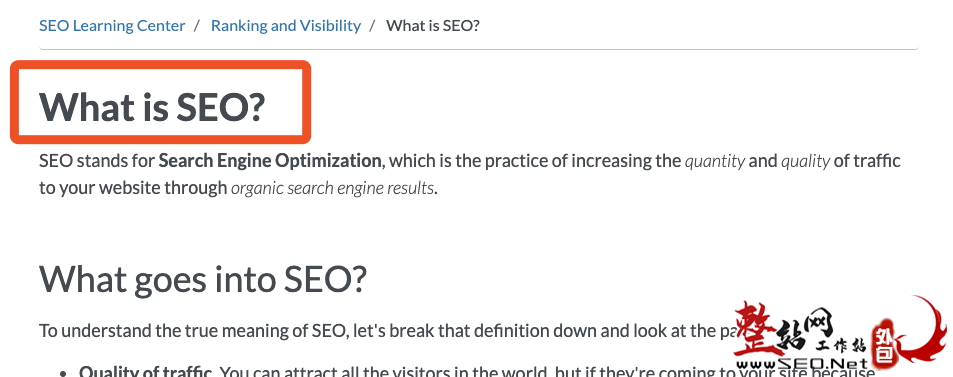Click the italic word 'quality'
Image resolution: width=953 pixels, height=377 pixels.
tap(805, 162)
